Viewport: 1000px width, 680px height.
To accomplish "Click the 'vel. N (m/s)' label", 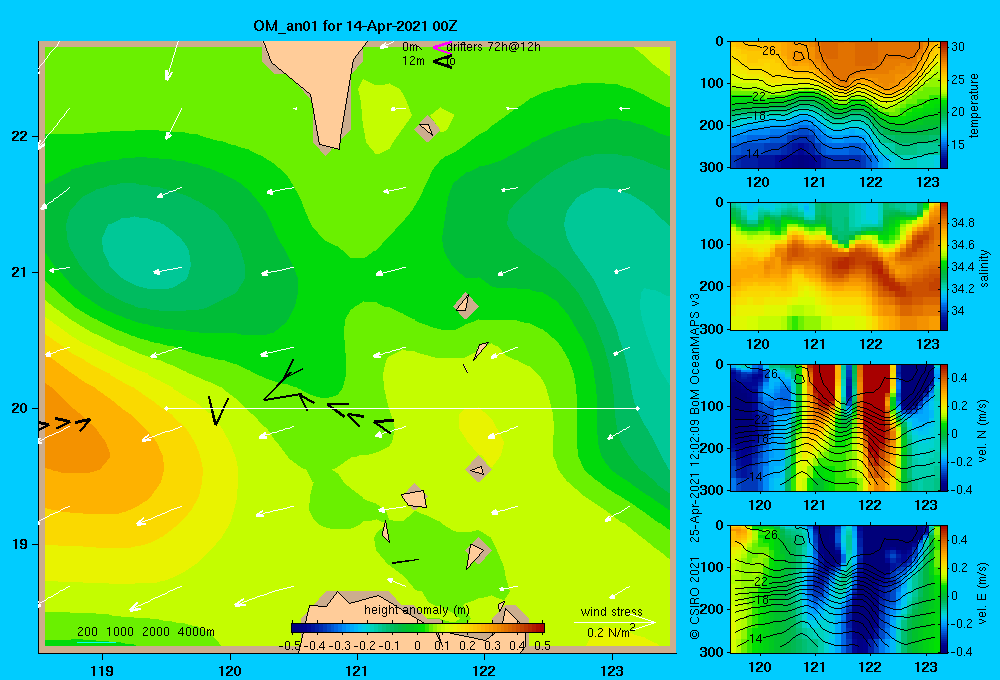I will pos(982,431).
